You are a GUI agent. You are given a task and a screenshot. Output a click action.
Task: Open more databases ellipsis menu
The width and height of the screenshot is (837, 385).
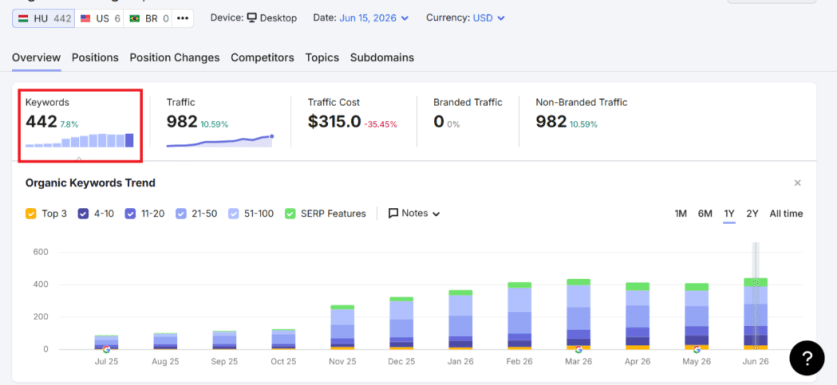tap(183, 19)
